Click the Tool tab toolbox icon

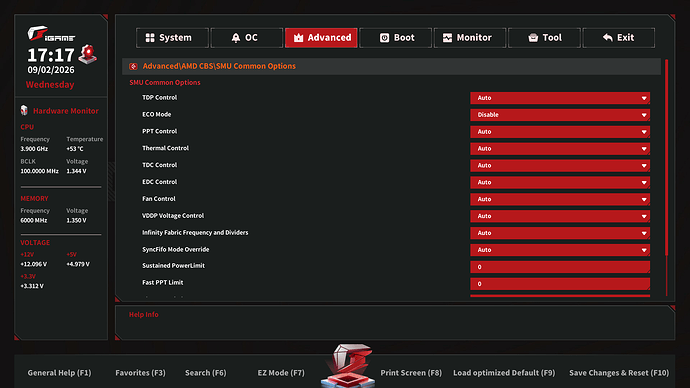533,38
